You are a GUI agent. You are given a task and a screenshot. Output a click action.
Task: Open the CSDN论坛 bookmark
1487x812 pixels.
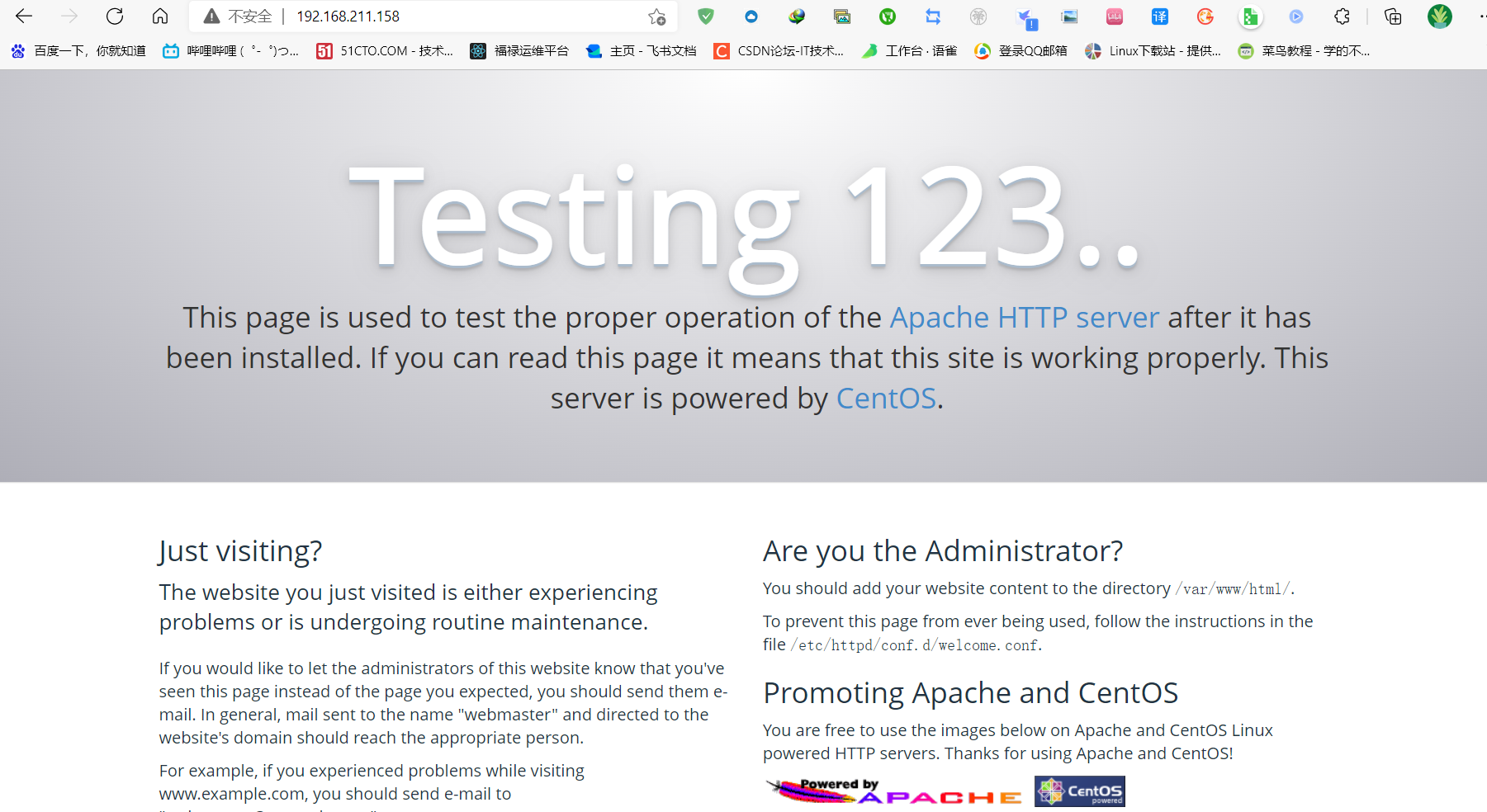(779, 51)
